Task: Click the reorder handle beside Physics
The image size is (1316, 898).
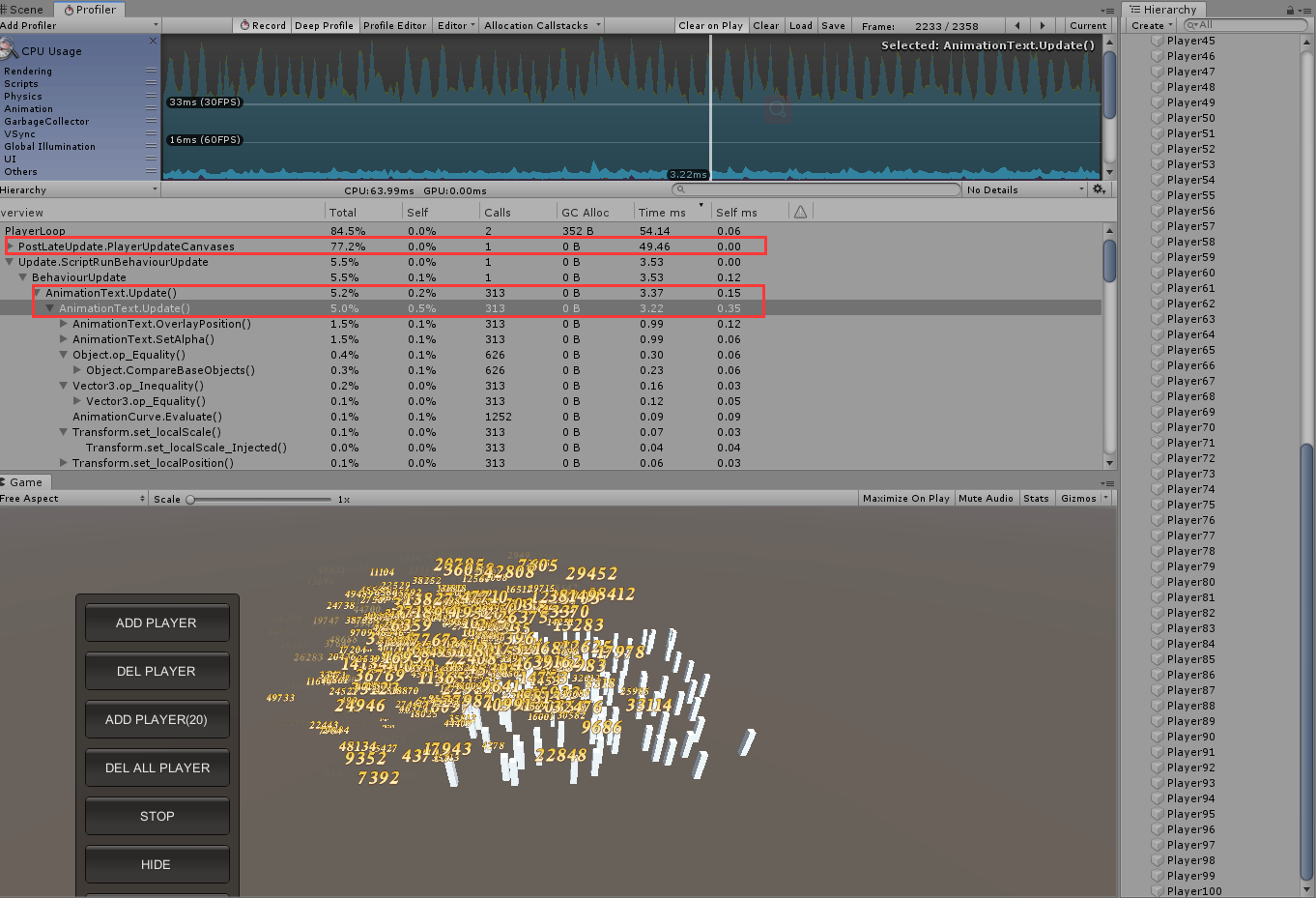Action: 151,97
